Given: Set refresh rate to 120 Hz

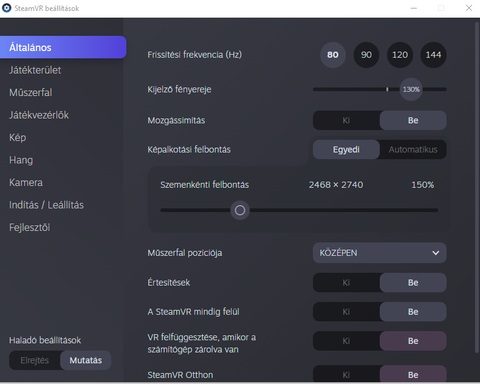Looking at the screenshot, I should point(400,55).
